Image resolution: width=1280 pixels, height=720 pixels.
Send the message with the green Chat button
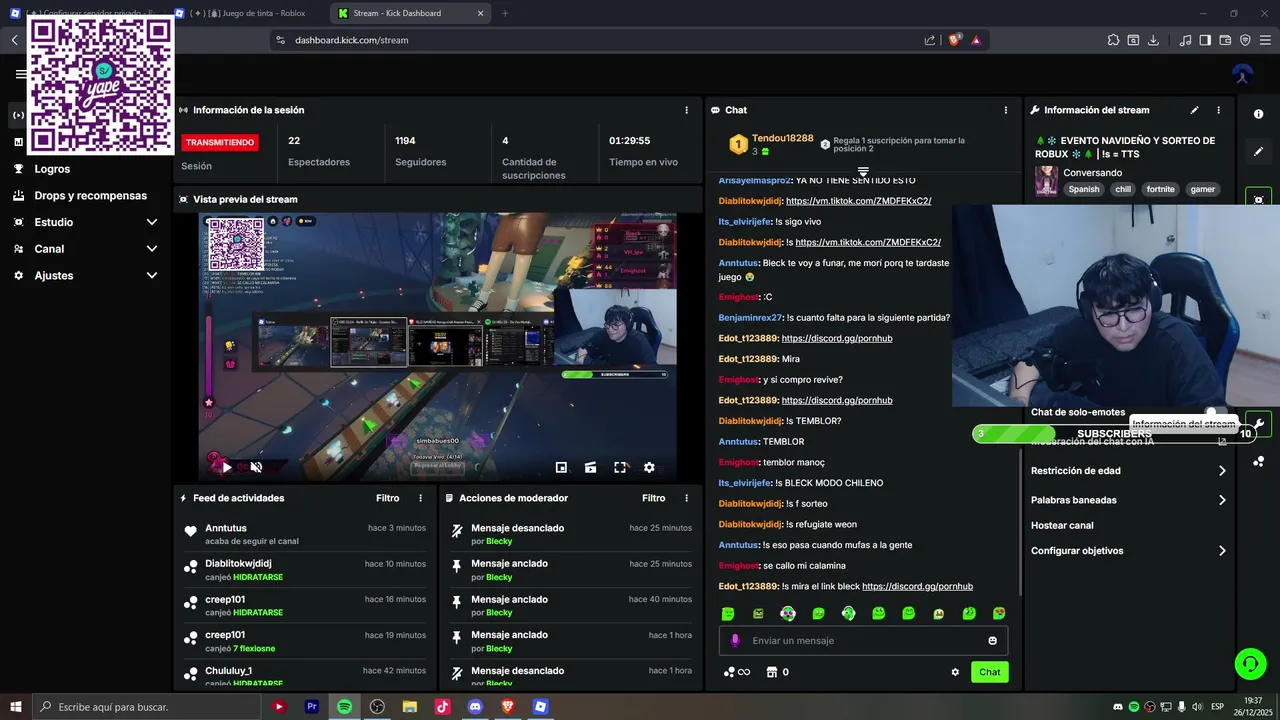tap(989, 672)
